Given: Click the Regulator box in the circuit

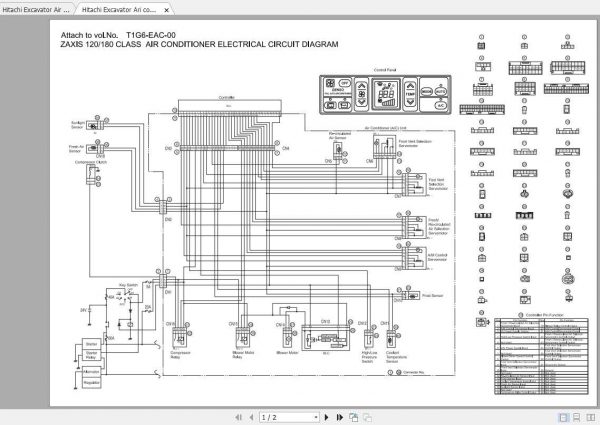Looking at the screenshot, I should tap(91, 383).
